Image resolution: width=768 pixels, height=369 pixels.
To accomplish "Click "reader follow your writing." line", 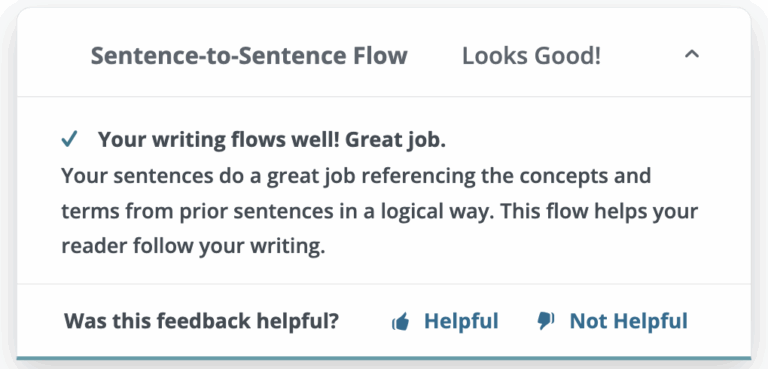I will coord(193,246).
